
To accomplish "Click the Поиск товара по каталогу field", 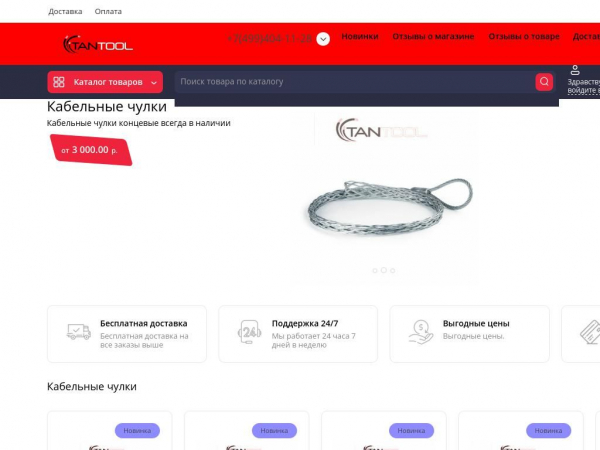I will pos(355,82).
